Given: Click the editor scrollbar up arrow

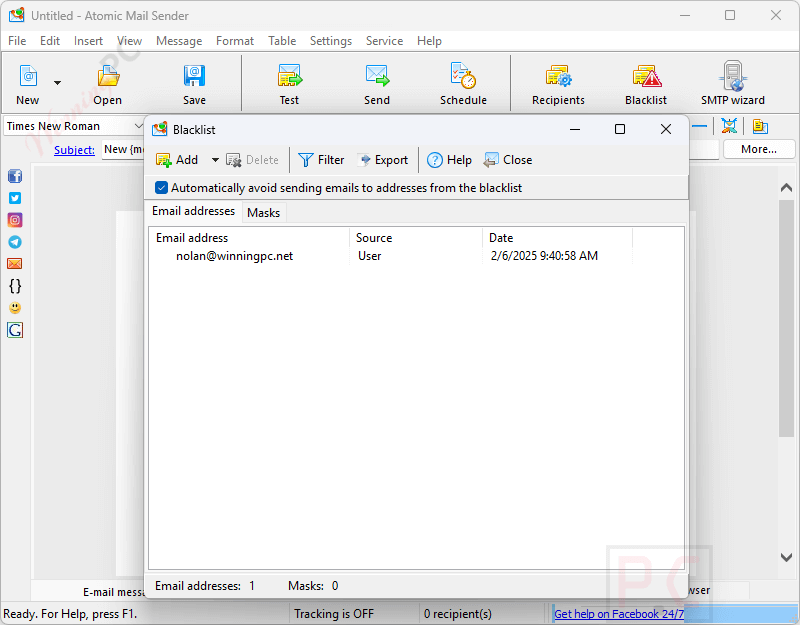Looking at the screenshot, I should pos(786,188).
